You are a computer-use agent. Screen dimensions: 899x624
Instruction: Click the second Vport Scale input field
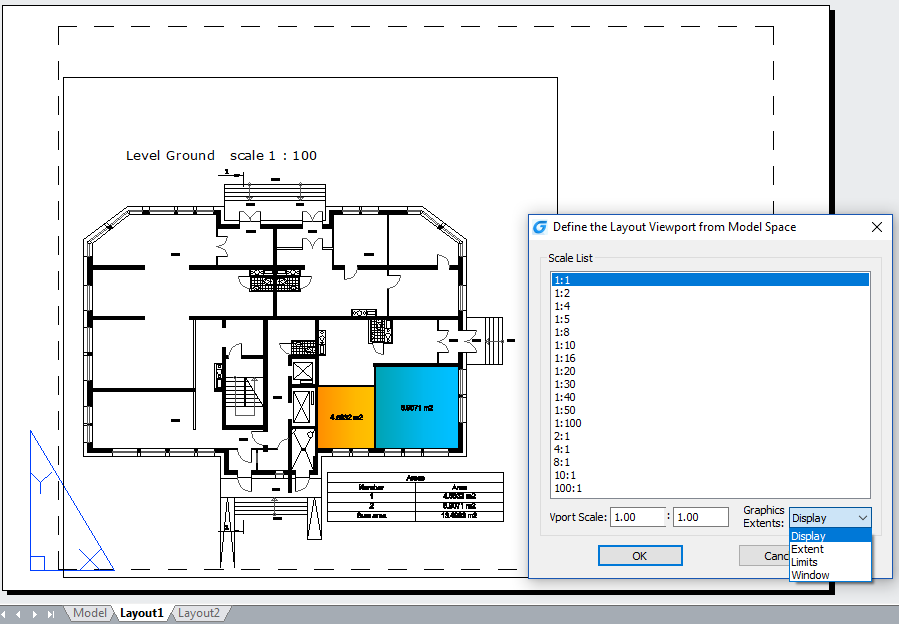701,517
